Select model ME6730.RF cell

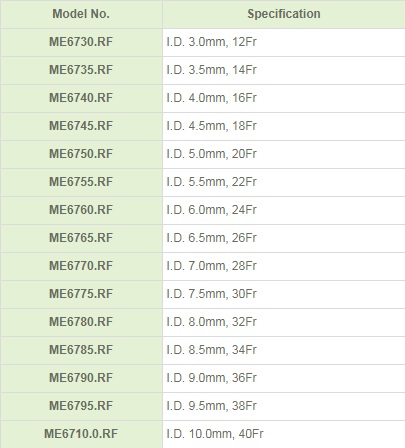point(81,42)
